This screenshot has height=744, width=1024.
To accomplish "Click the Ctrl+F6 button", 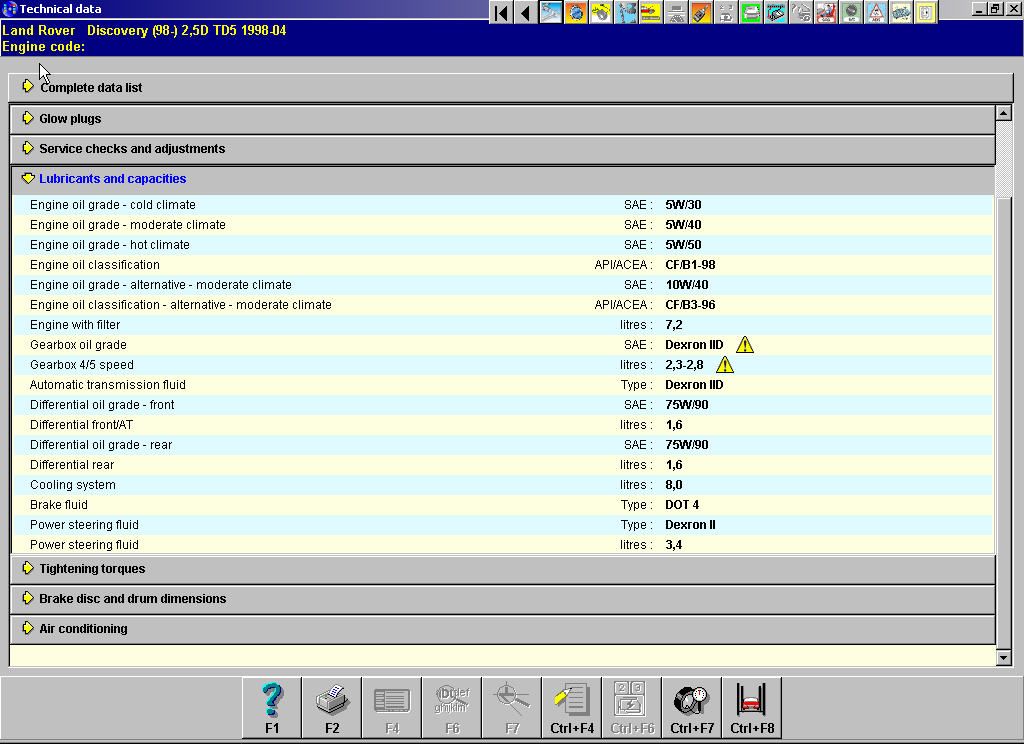I will tap(632, 708).
